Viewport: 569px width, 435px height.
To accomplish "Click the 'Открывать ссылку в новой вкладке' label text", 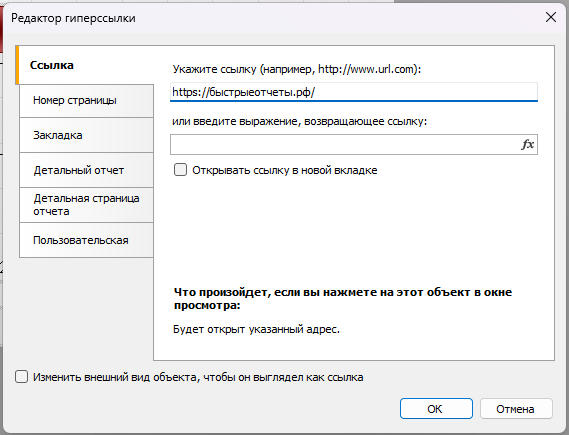I will [284, 170].
